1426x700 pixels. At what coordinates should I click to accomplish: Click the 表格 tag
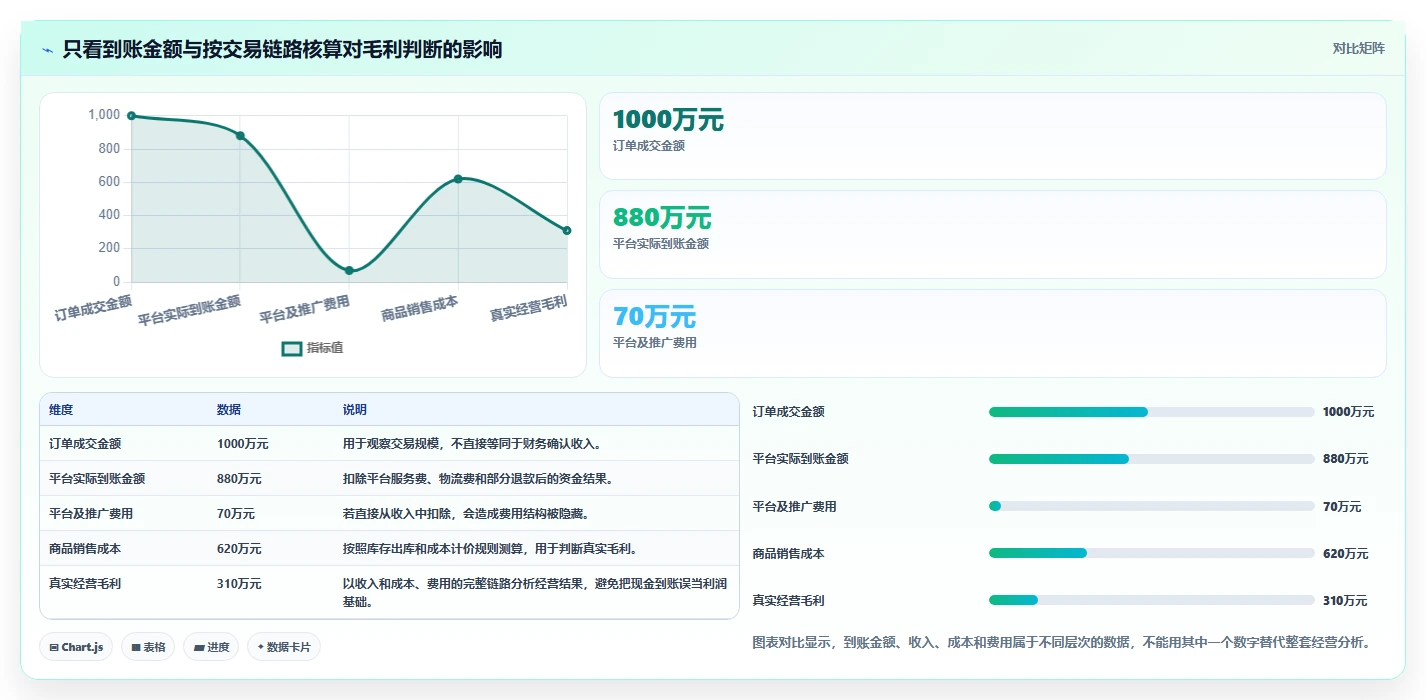click(148, 647)
